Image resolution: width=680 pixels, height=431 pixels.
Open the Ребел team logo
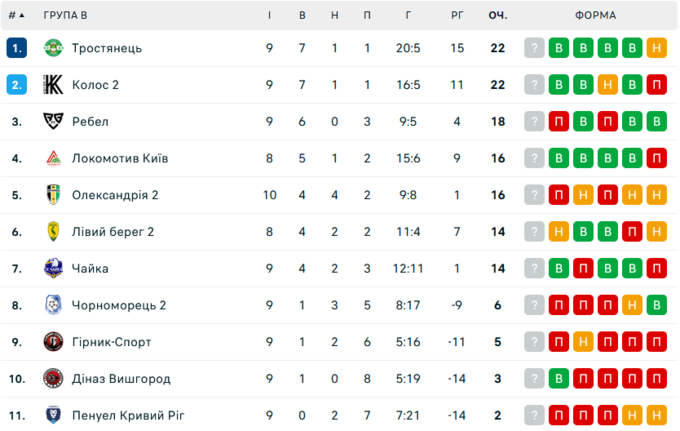(x=53, y=122)
